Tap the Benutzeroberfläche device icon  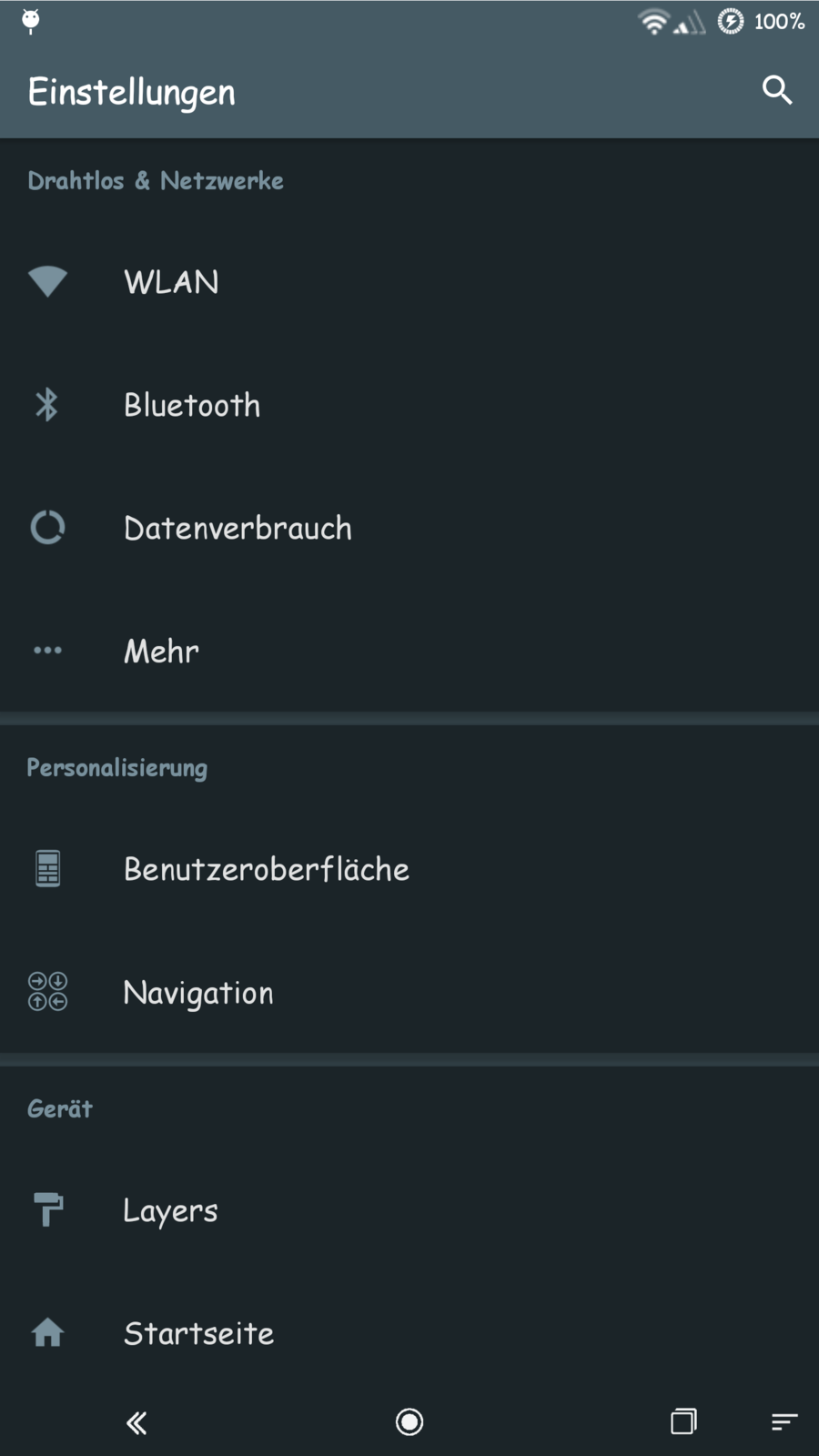point(47,869)
